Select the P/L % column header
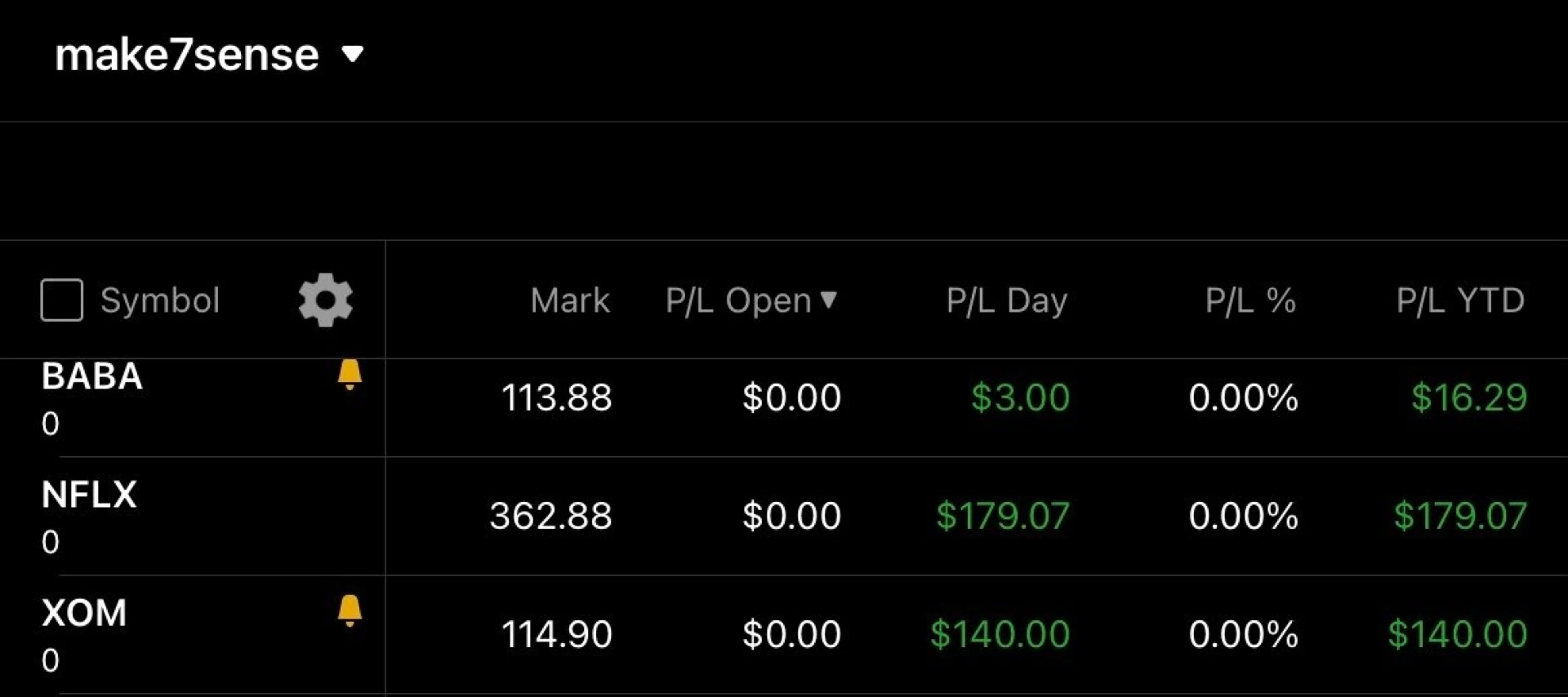 (x=1250, y=300)
